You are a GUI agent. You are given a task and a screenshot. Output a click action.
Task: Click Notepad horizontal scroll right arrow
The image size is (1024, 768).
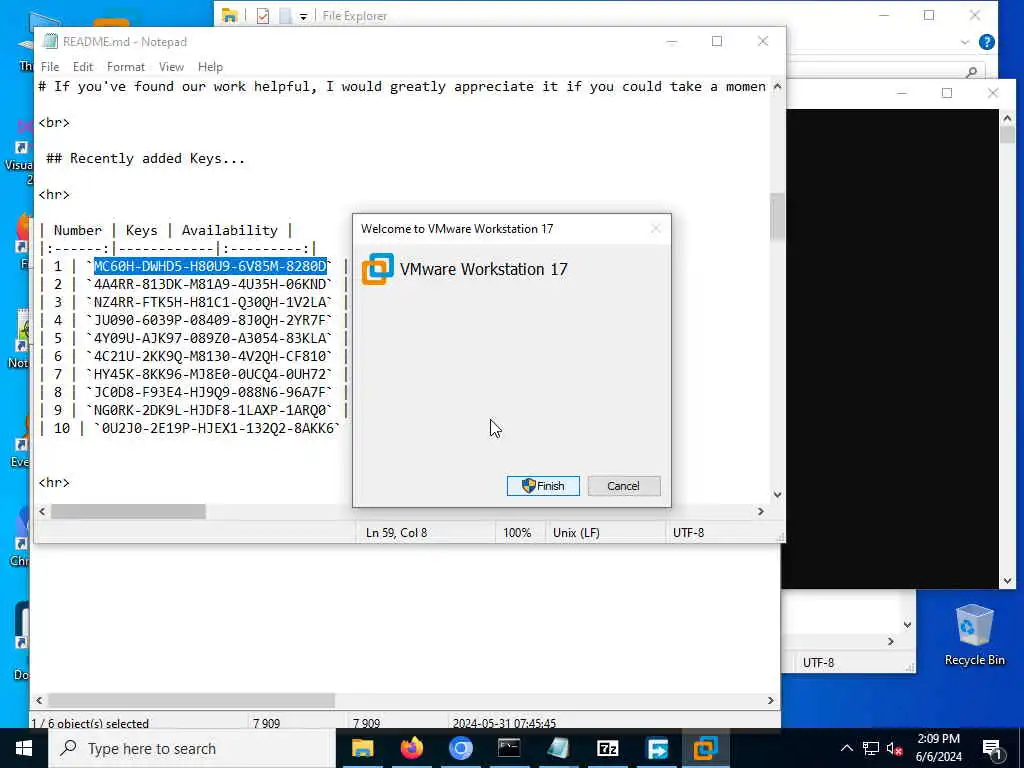click(x=761, y=511)
